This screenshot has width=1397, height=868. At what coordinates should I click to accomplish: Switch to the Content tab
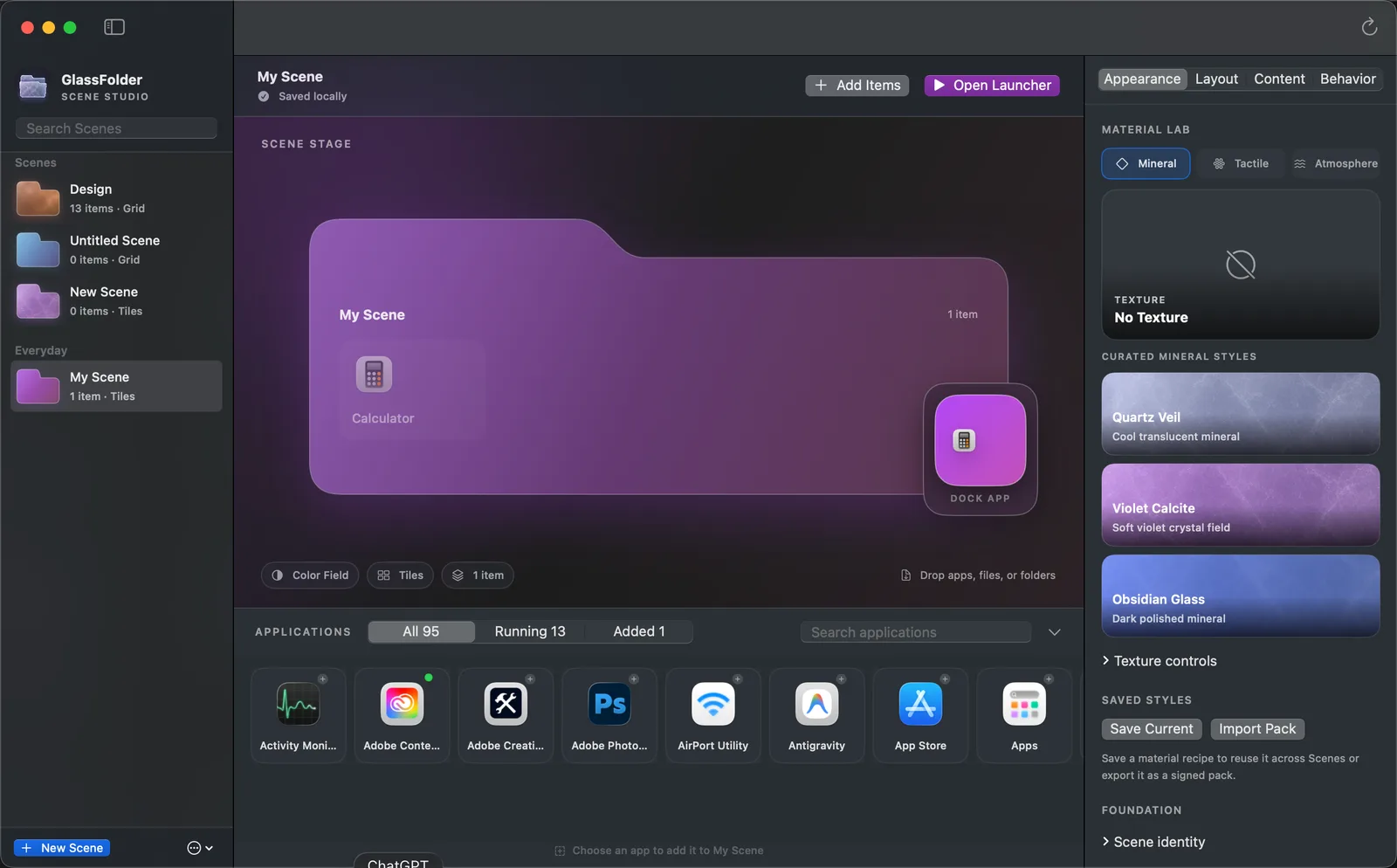point(1279,79)
